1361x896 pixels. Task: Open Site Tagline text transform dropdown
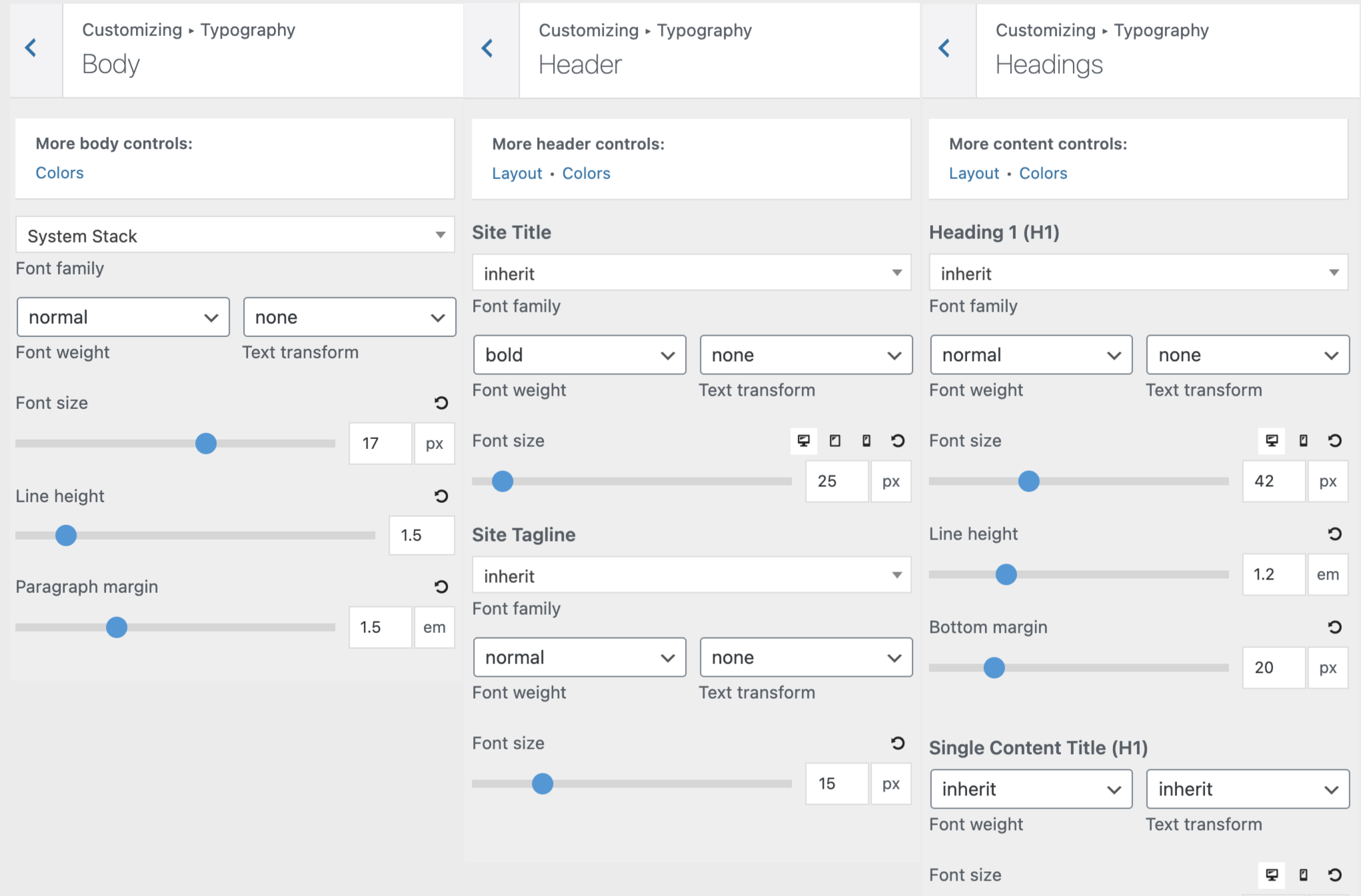point(806,658)
